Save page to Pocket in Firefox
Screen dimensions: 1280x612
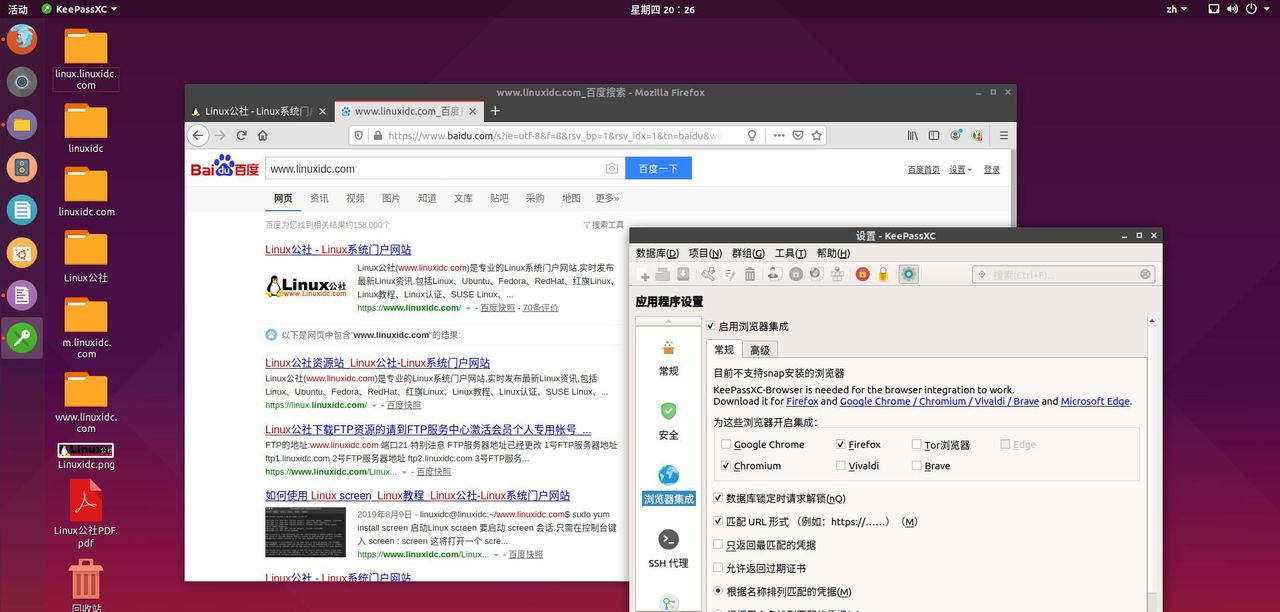click(x=798, y=135)
